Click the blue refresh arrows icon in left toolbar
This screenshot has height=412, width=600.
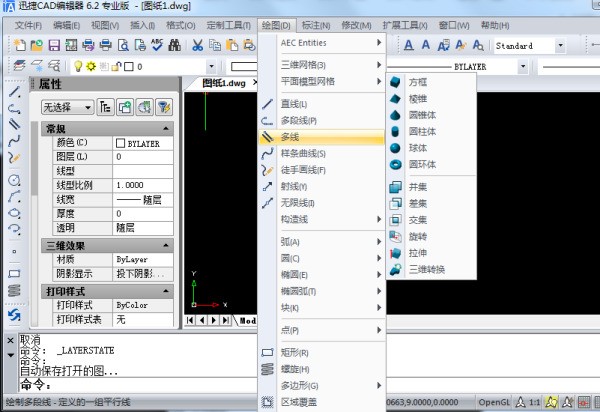pos(15,315)
